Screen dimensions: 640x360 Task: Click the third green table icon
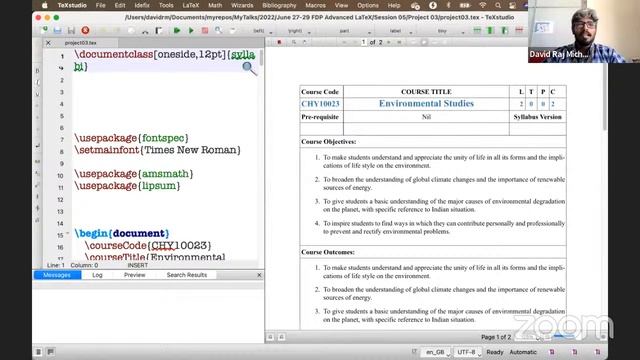pos(505,31)
